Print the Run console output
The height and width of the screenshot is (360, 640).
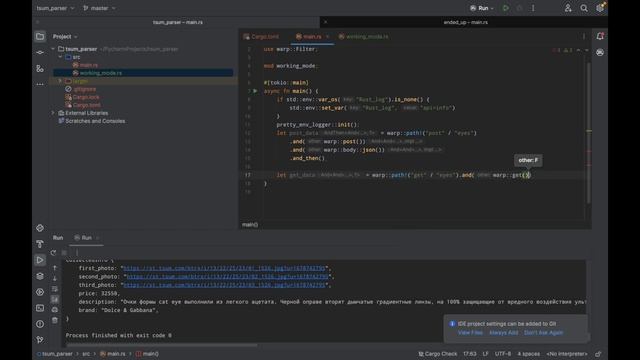click(55, 310)
